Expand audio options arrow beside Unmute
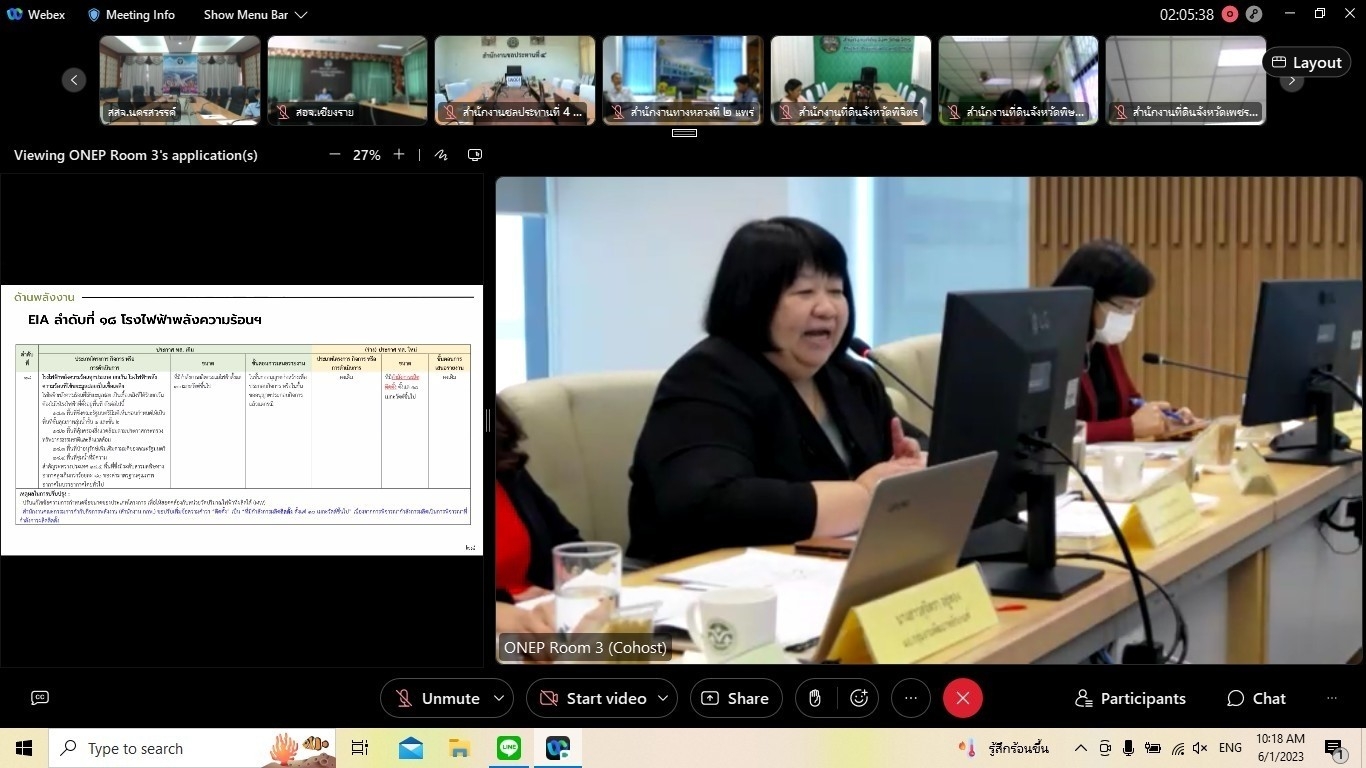The height and width of the screenshot is (768, 1366). (x=498, y=698)
